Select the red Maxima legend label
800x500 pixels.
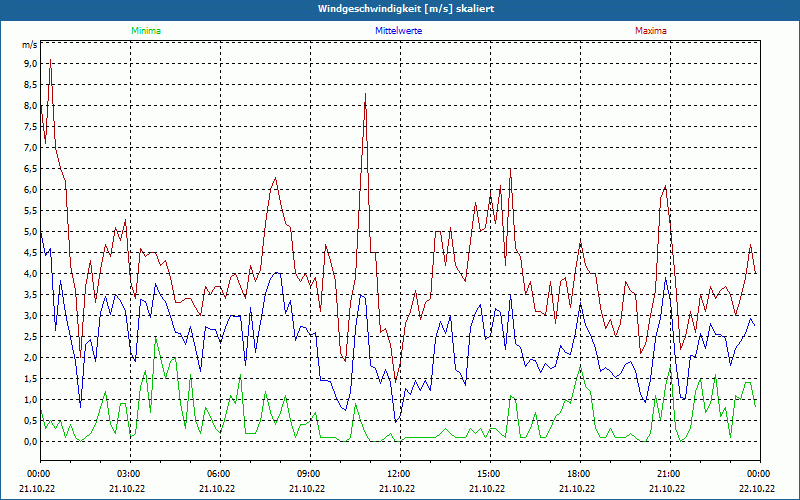[651, 31]
